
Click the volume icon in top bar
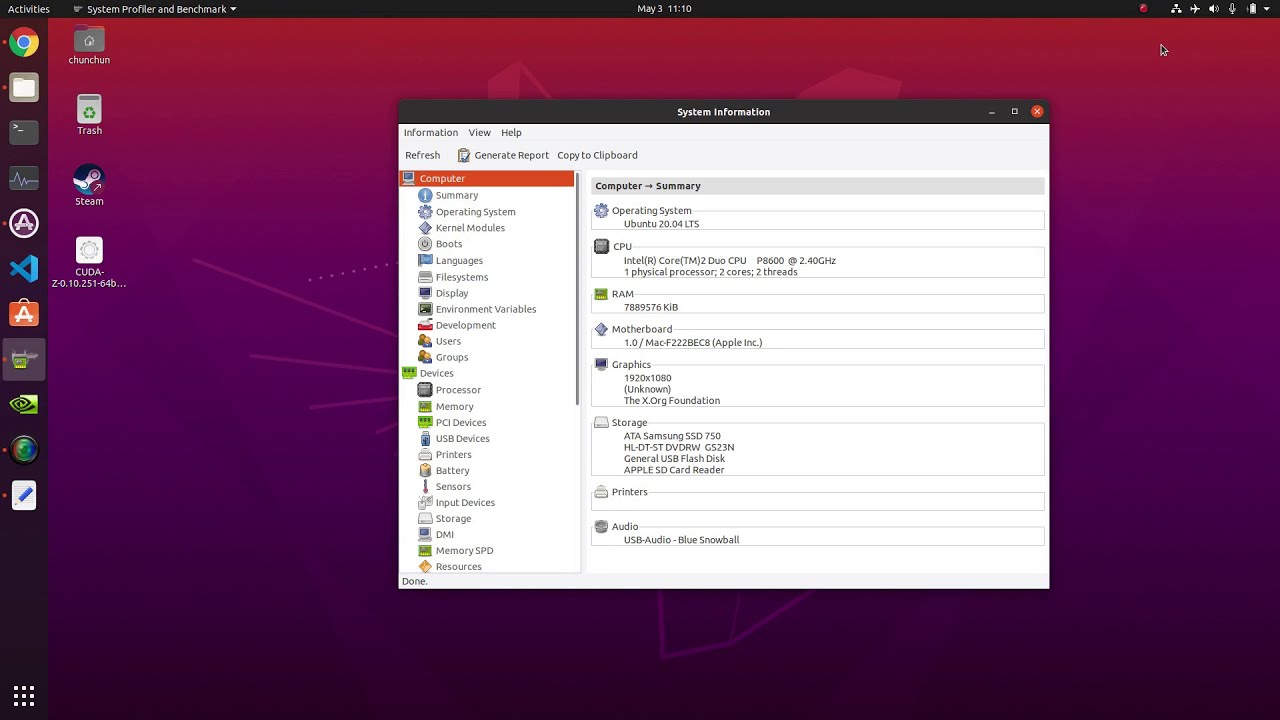pos(1214,9)
